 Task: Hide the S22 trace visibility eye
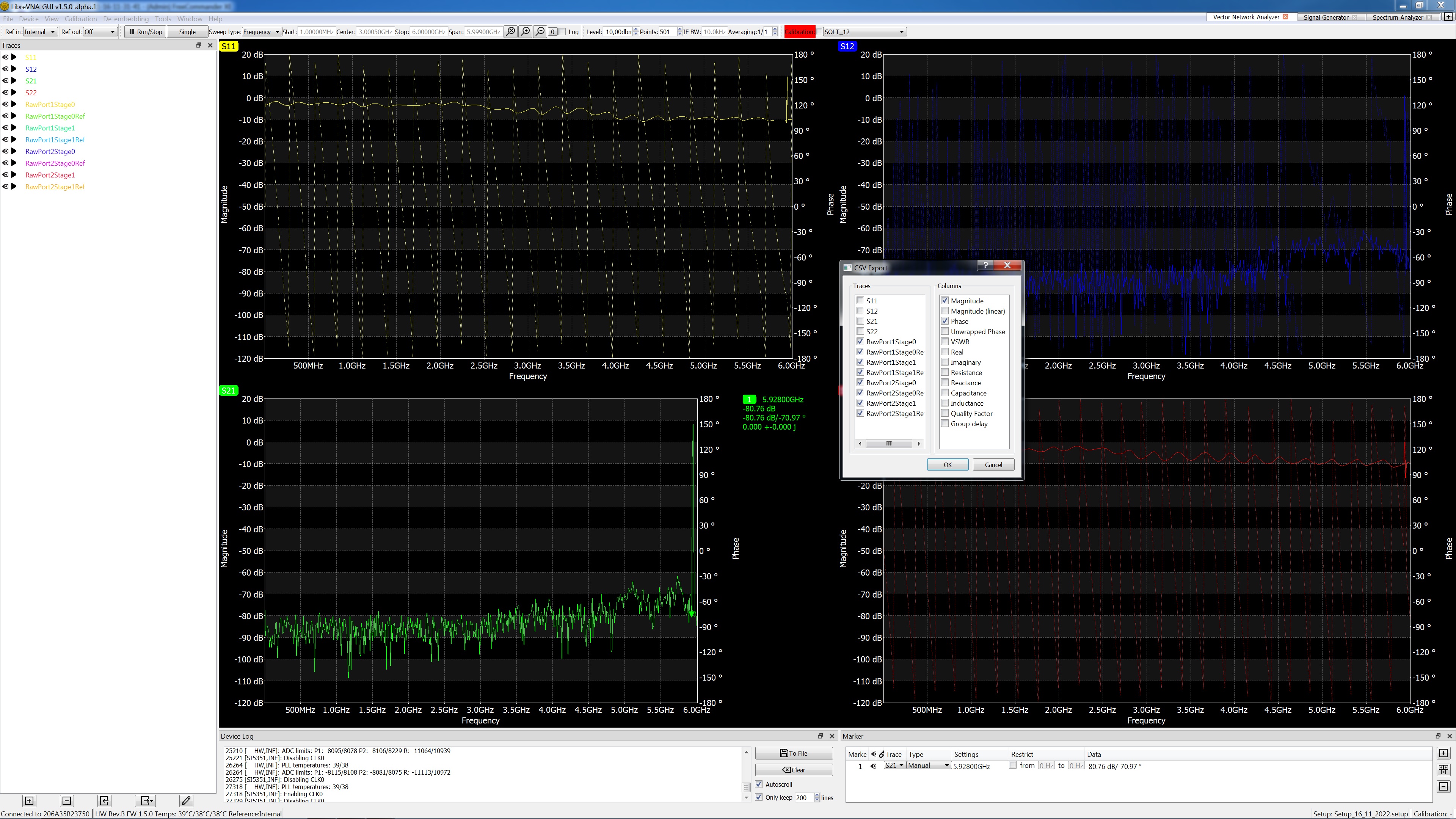5,92
